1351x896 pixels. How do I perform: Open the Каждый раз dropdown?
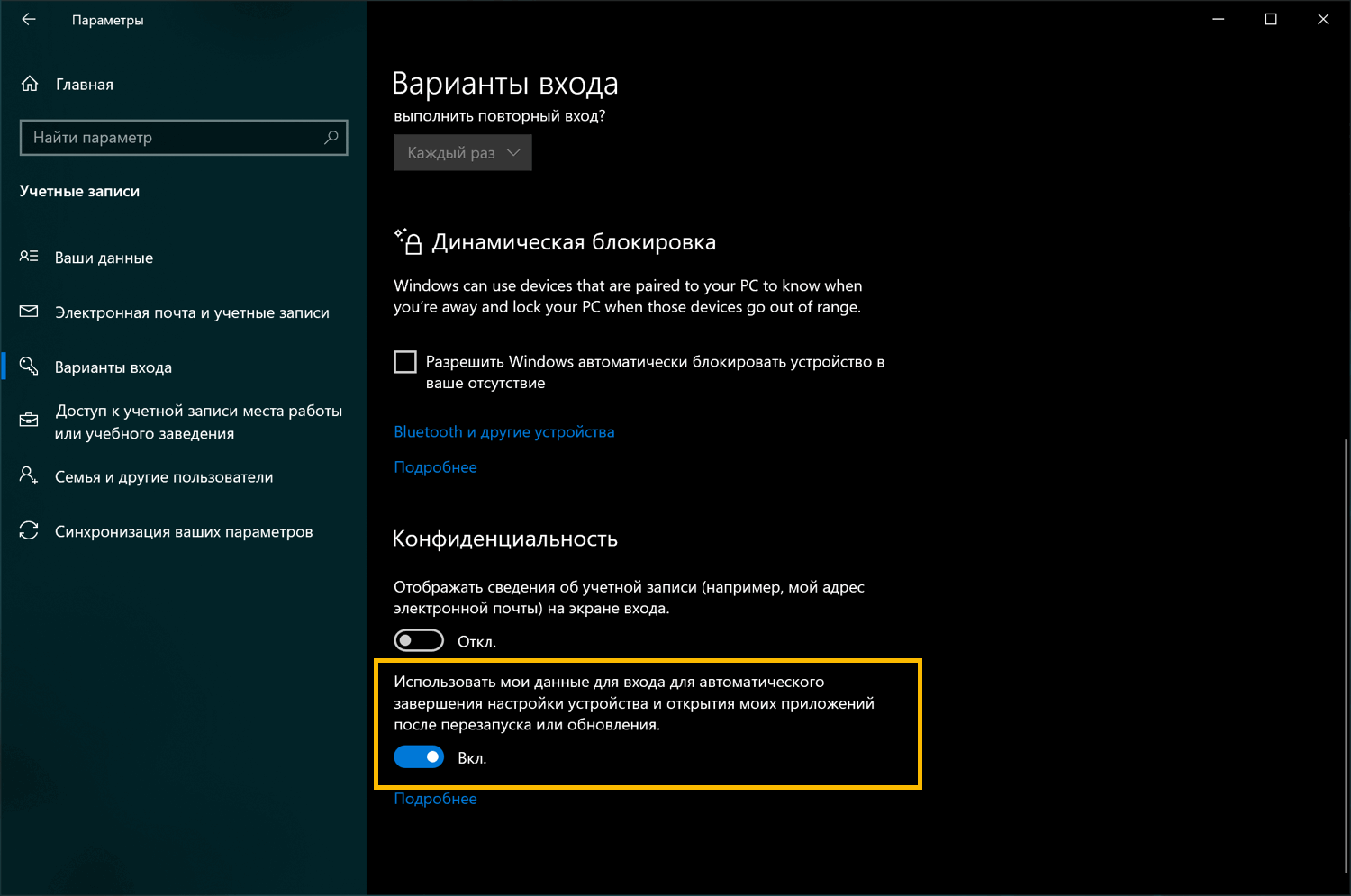tap(463, 153)
